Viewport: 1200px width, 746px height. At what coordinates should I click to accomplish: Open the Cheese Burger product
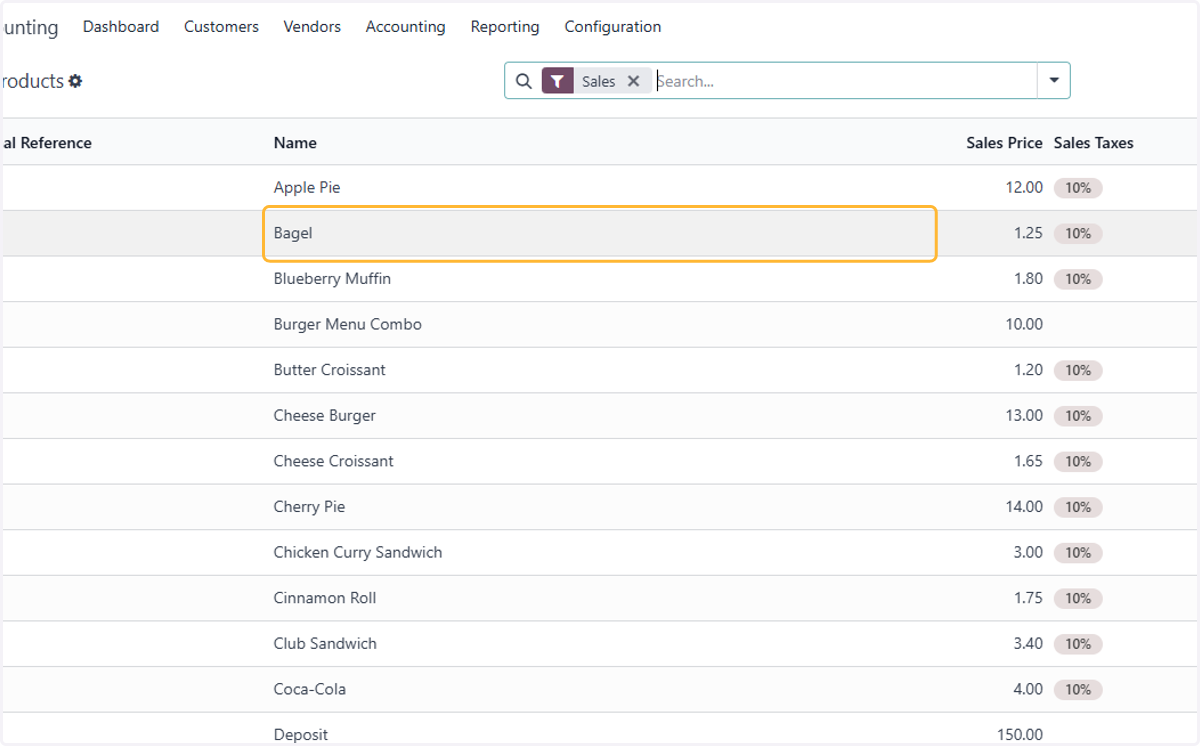coord(325,415)
